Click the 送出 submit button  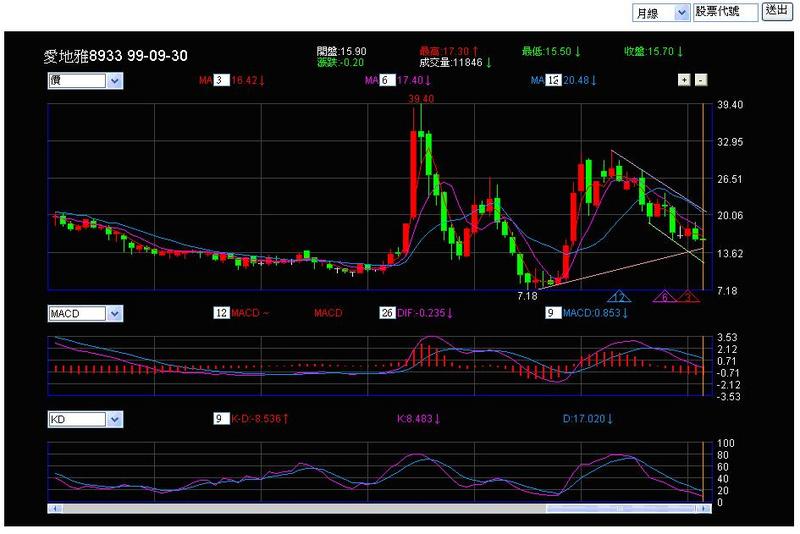[x=777, y=11]
